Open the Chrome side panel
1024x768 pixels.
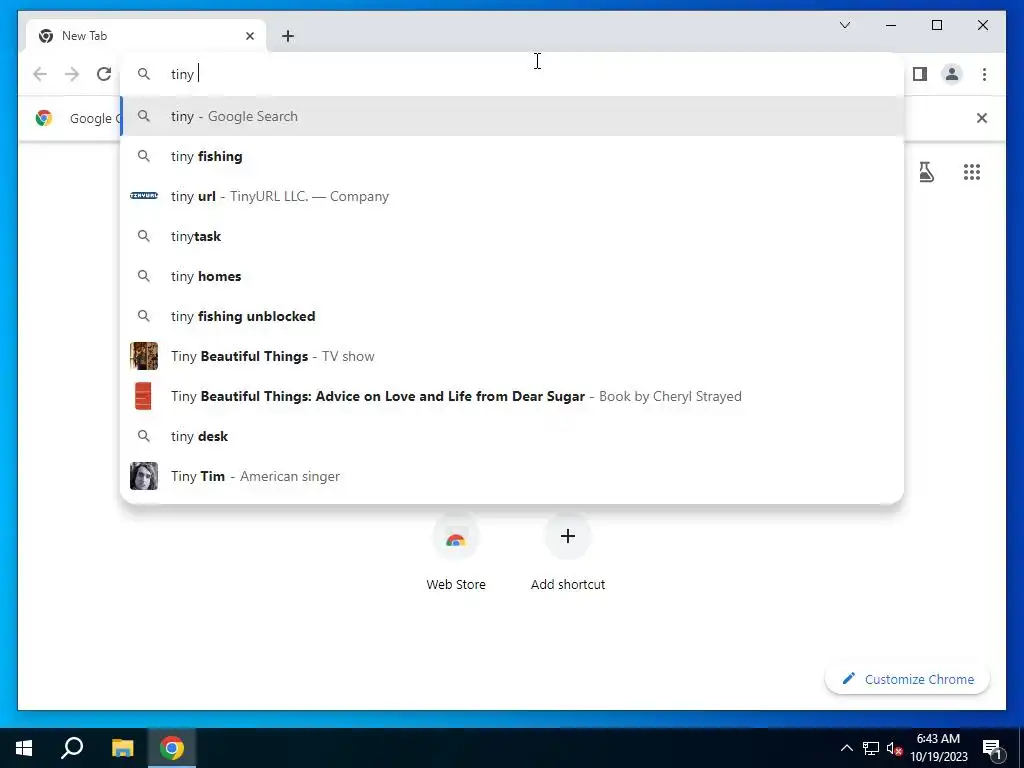(x=920, y=74)
